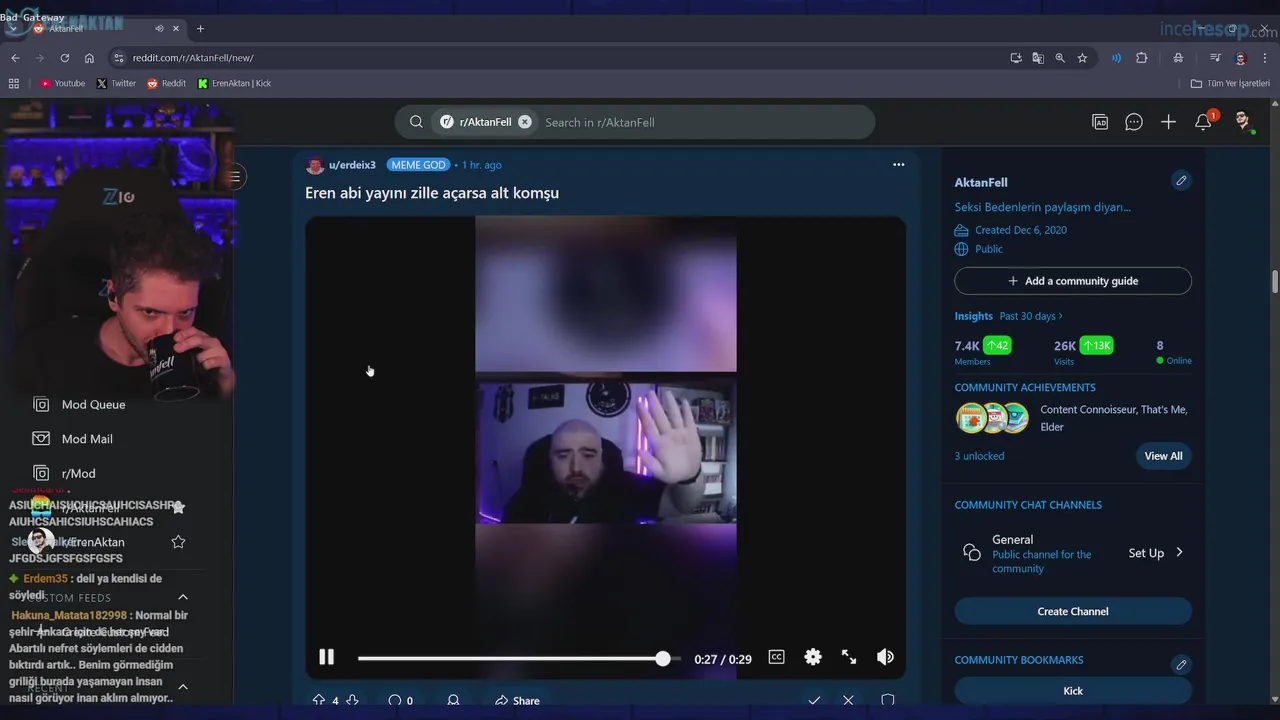The height and width of the screenshot is (720, 1280).
Task: Collapse the Custom Feeds section
Action: click(183, 598)
